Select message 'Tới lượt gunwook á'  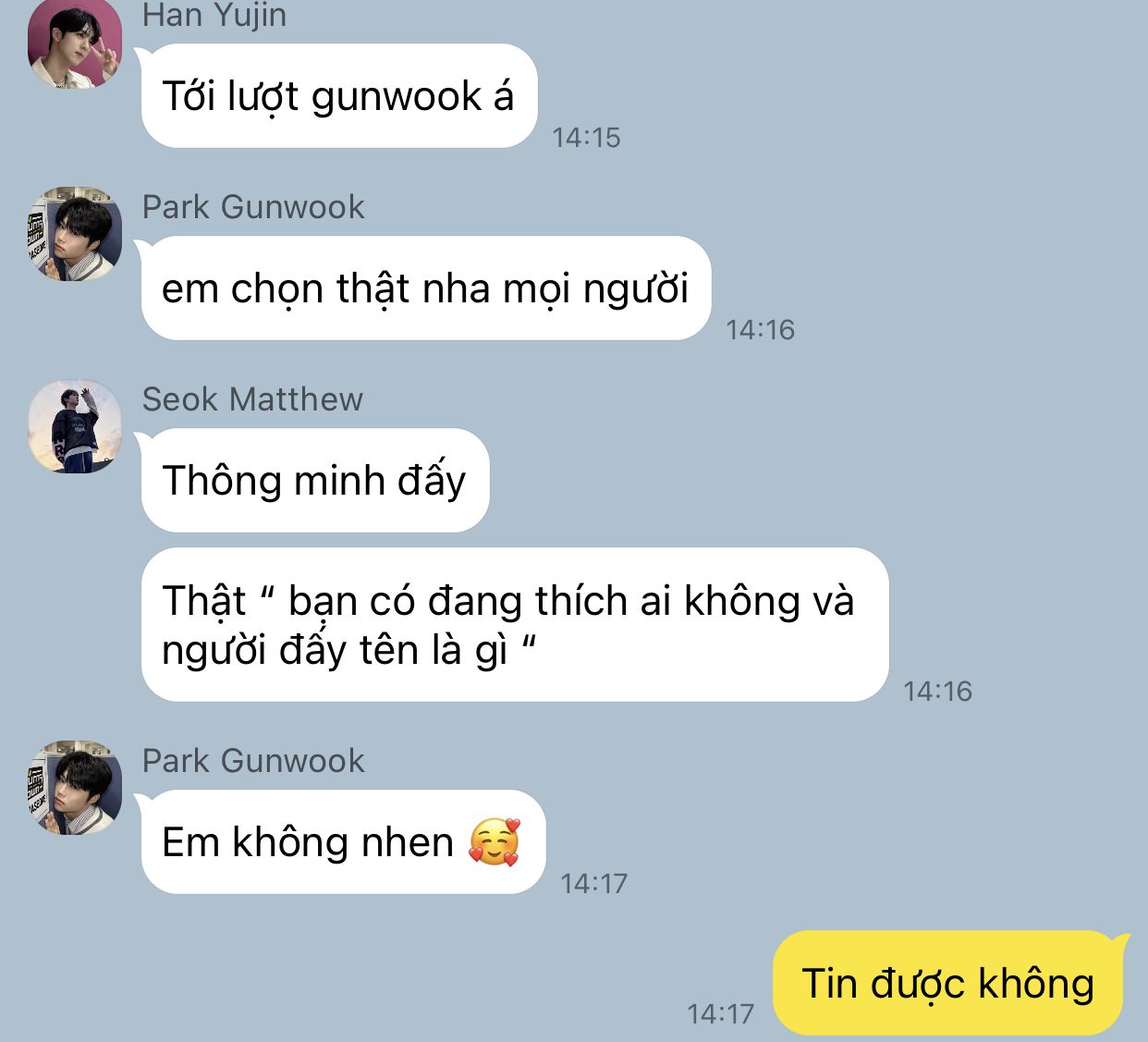pyautogui.click(x=339, y=96)
